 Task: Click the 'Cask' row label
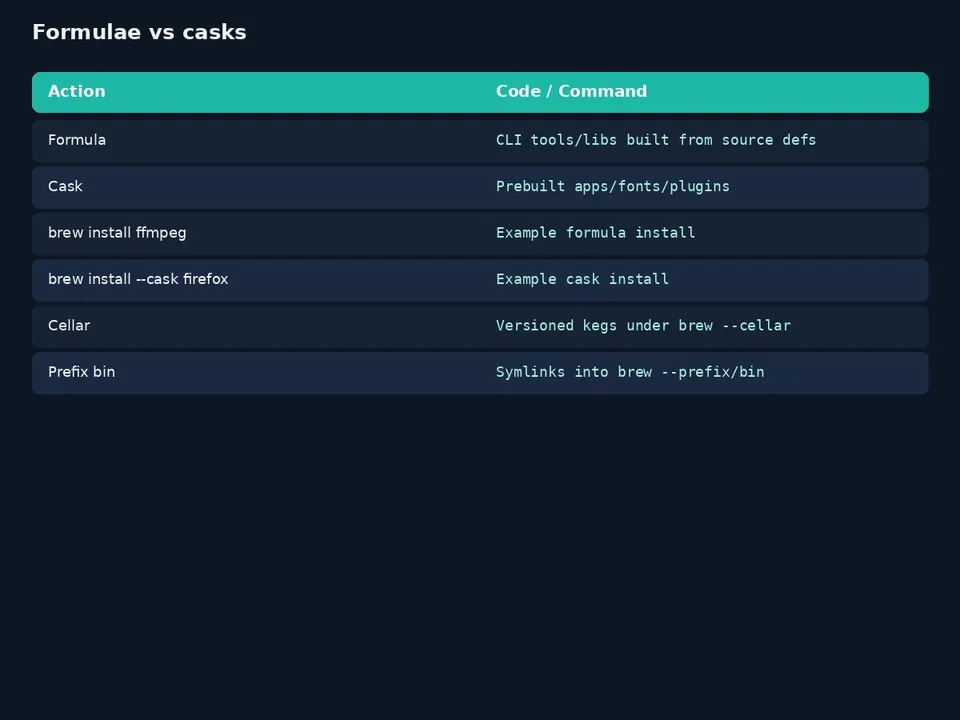tap(66, 187)
